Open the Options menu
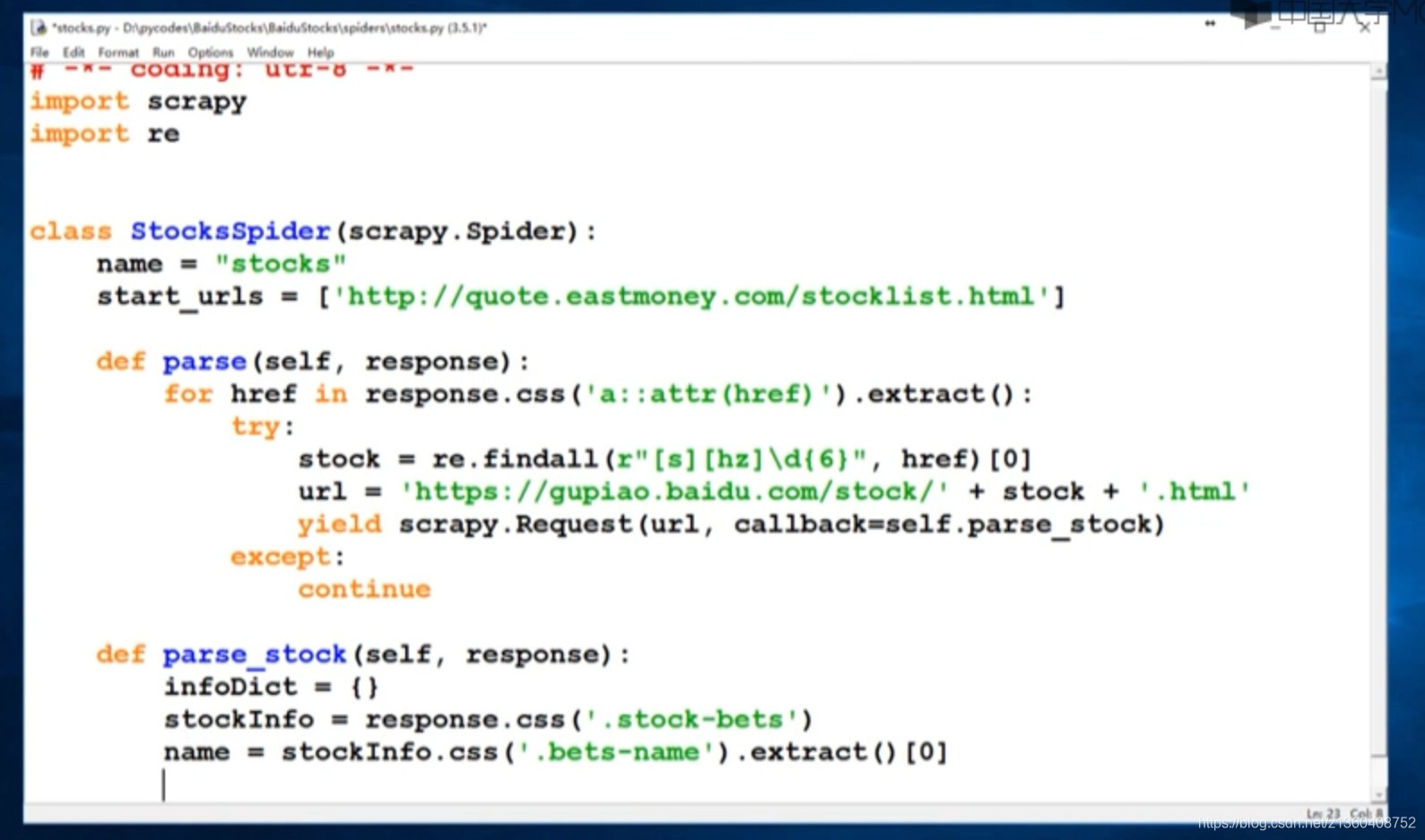The height and width of the screenshot is (840, 1425). pyautogui.click(x=211, y=53)
